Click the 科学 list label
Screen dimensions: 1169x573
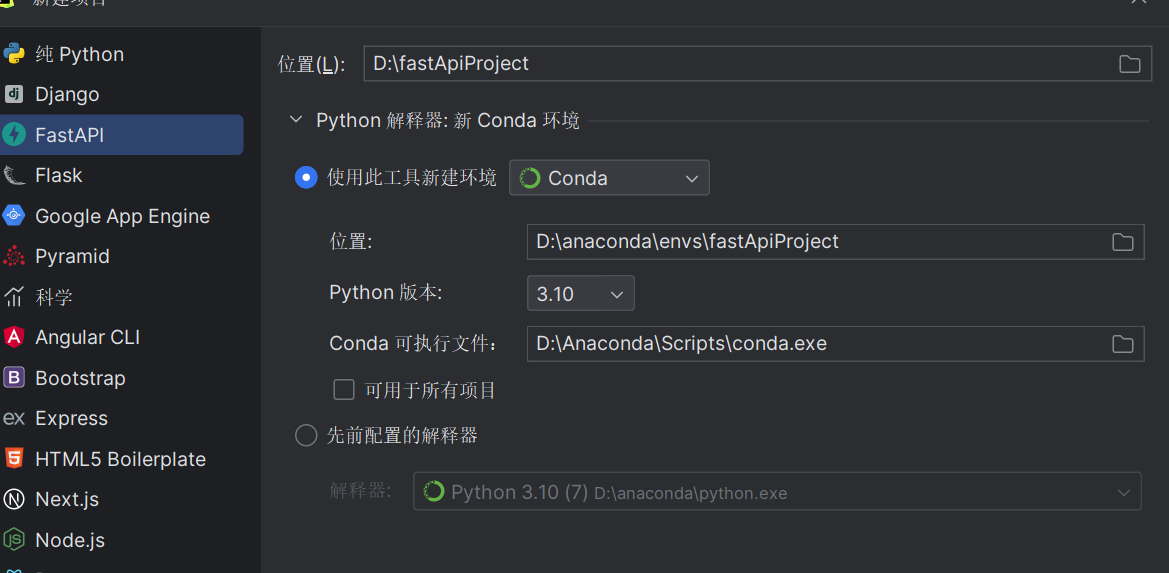pos(54,297)
